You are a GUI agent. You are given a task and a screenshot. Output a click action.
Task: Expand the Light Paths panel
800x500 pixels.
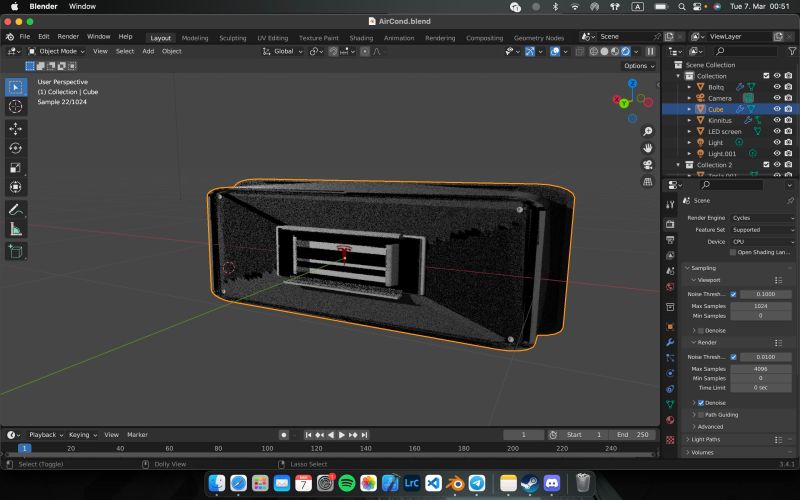[x=704, y=439]
